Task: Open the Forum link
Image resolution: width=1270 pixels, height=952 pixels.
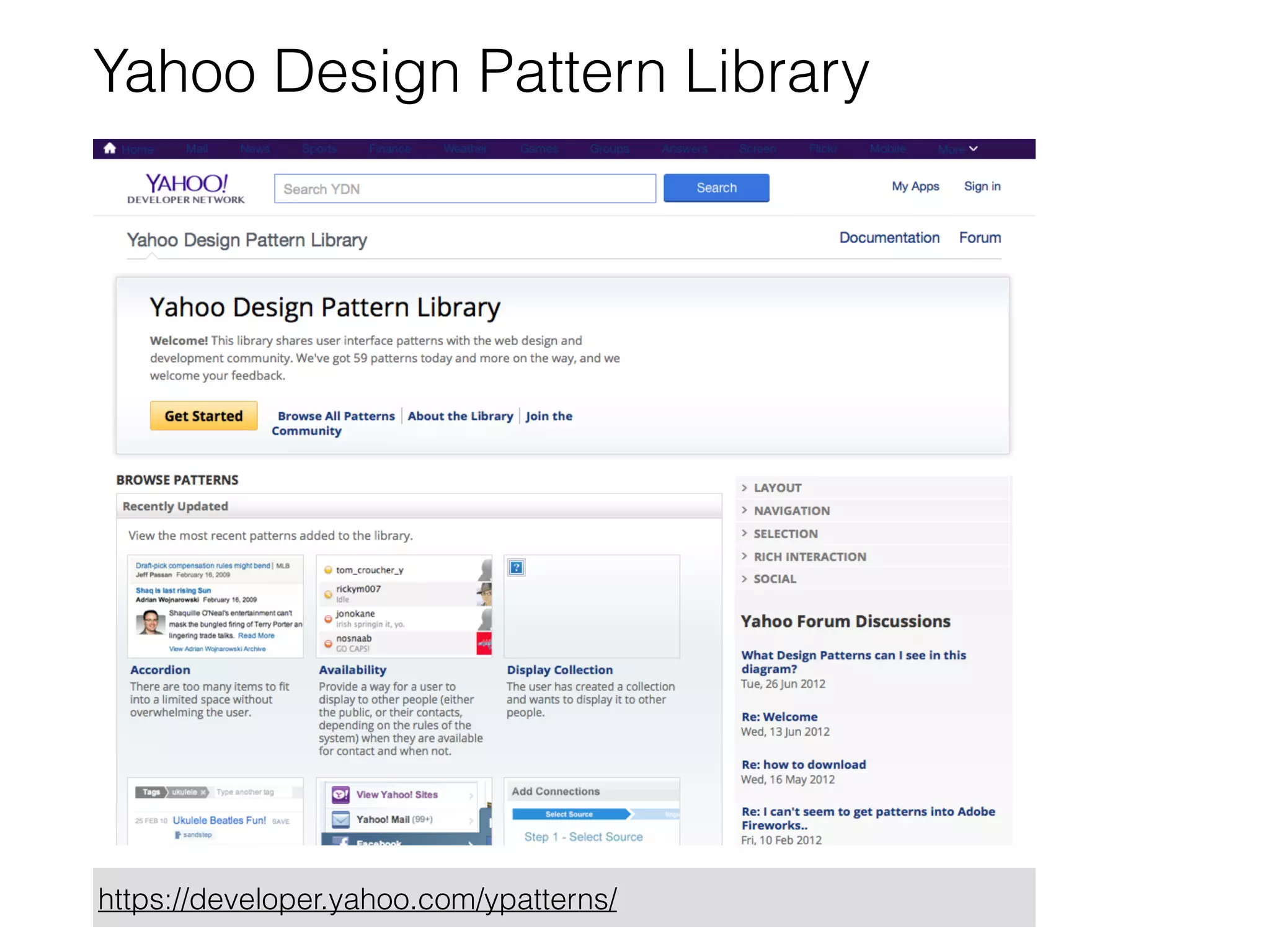Action: (980, 238)
